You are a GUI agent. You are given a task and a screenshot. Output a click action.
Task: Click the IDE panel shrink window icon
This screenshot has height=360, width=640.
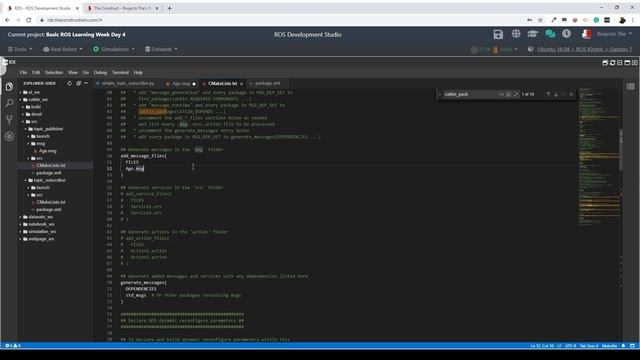(x=620, y=62)
